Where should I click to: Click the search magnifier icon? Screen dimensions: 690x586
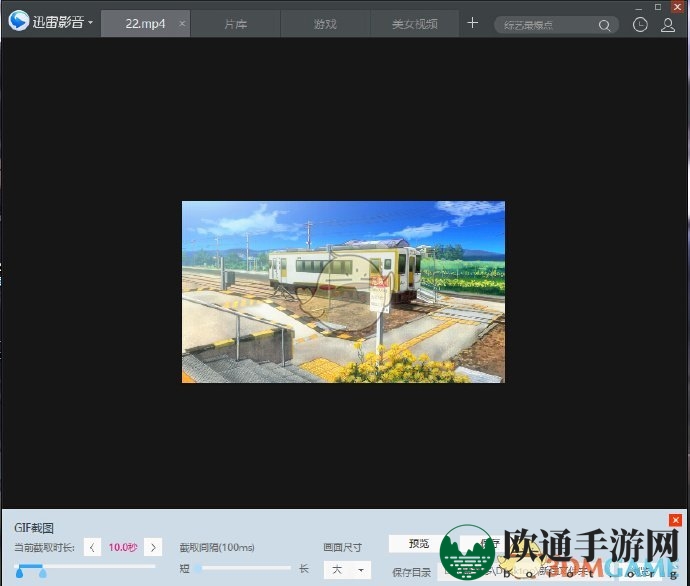(x=605, y=26)
